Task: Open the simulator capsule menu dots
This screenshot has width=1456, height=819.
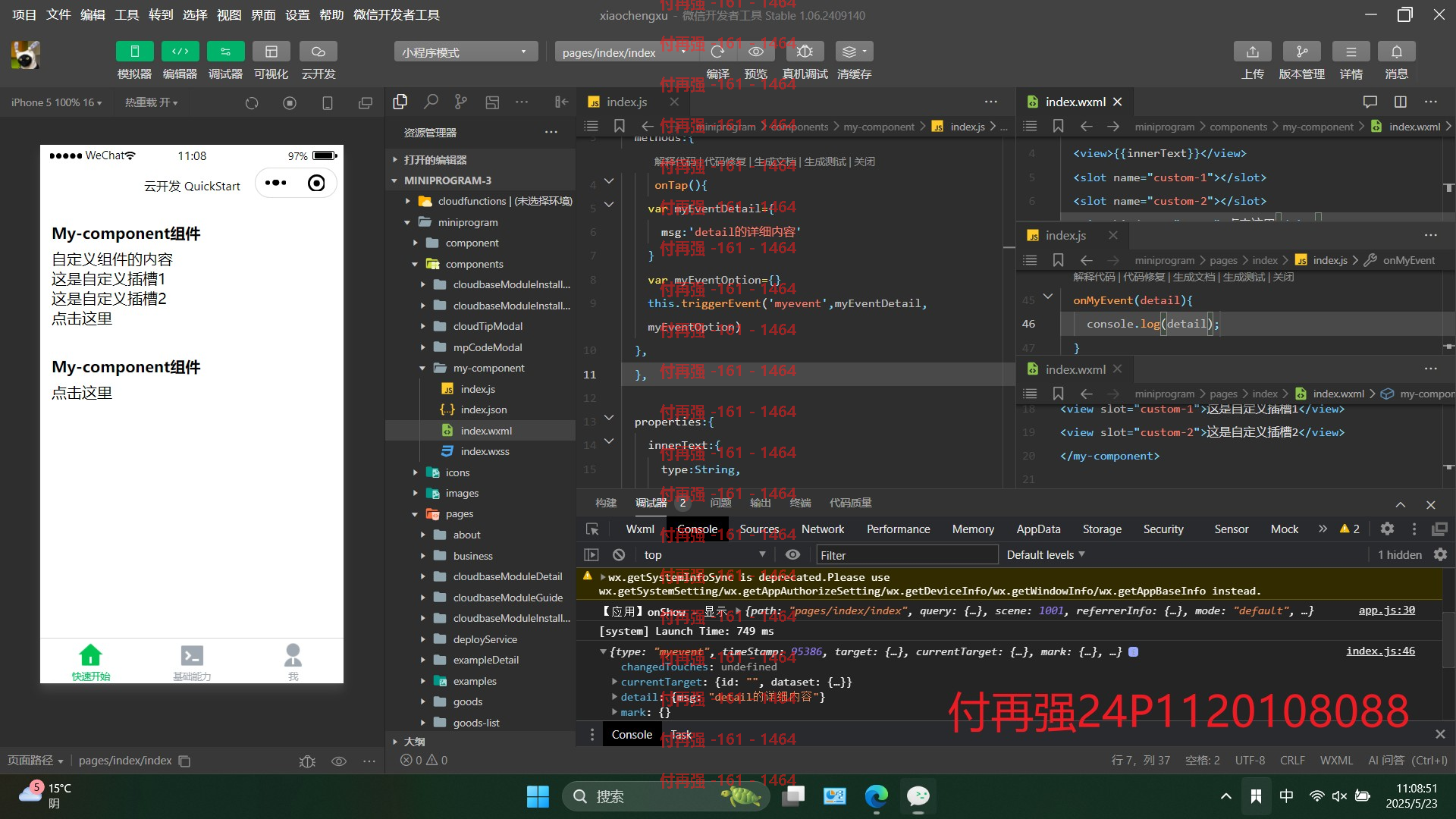Action: pos(276,183)
